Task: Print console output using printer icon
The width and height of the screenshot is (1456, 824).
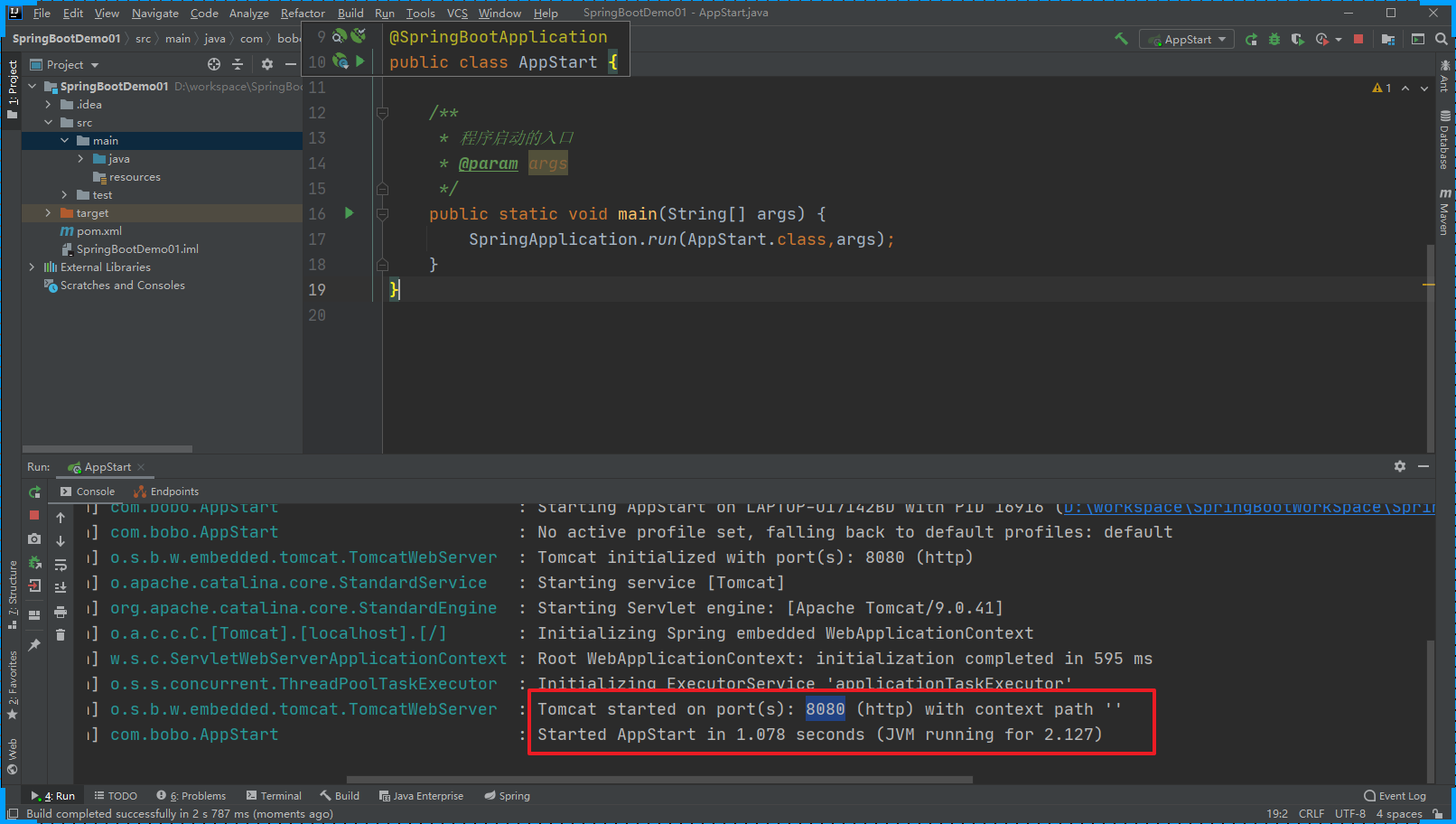Action: [61, 612]
